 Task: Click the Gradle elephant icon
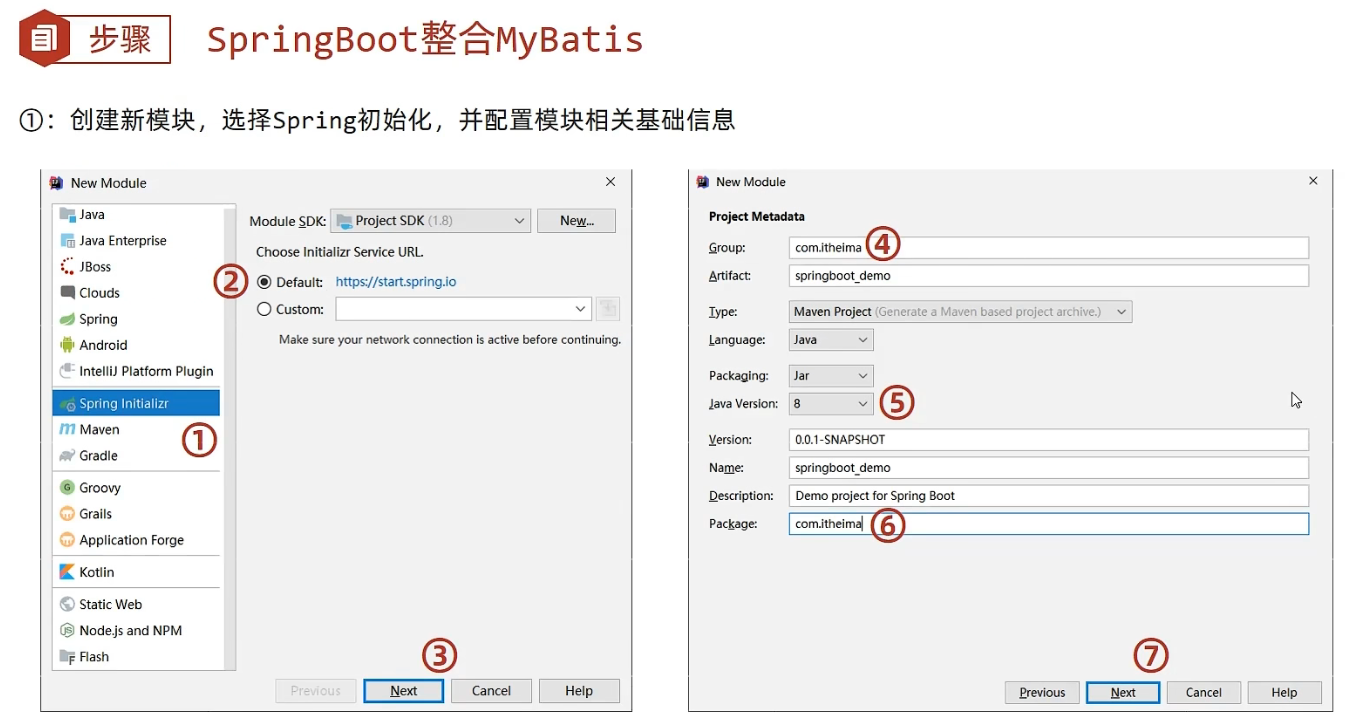pyautogui.click(x=67, y=455)
